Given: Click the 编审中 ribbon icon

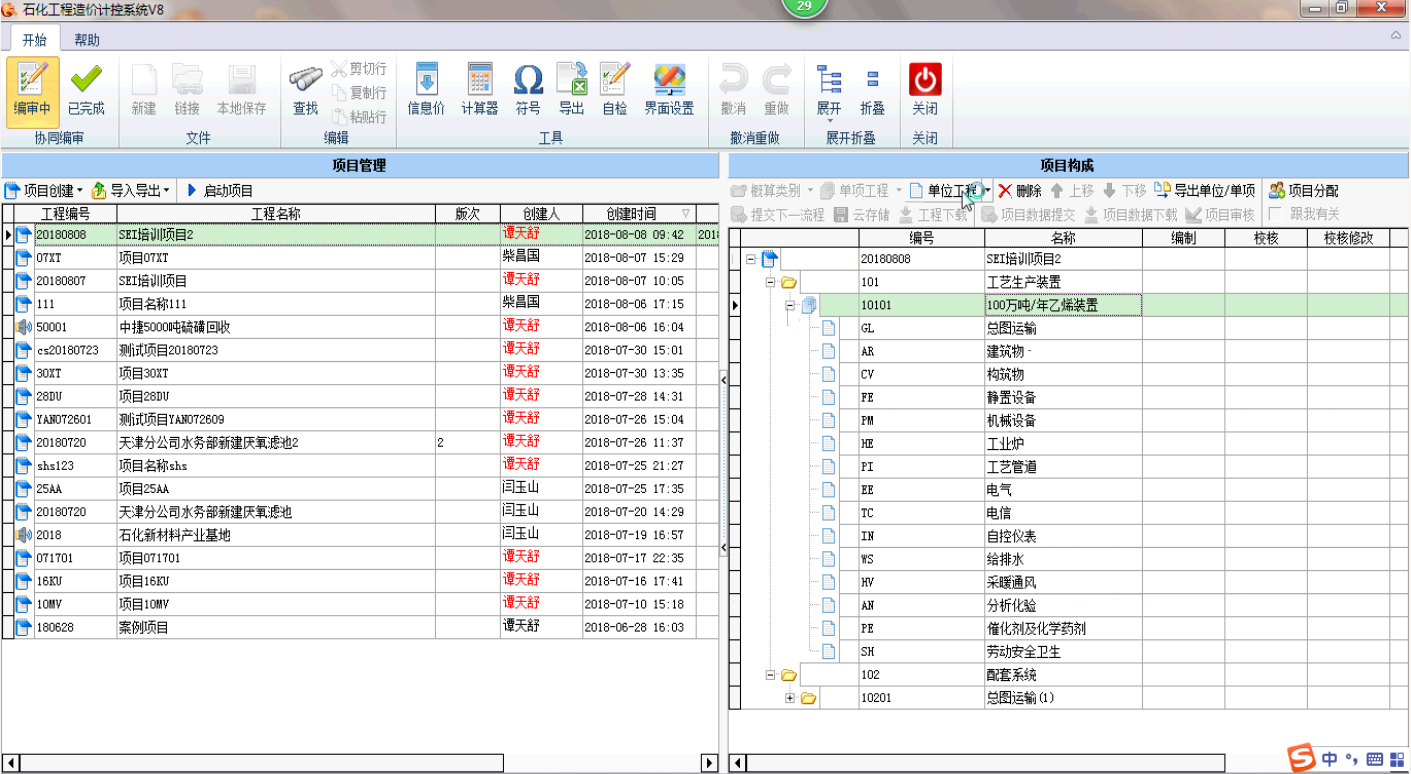Looking at the screenshot, I should click(x=32, y=90).
